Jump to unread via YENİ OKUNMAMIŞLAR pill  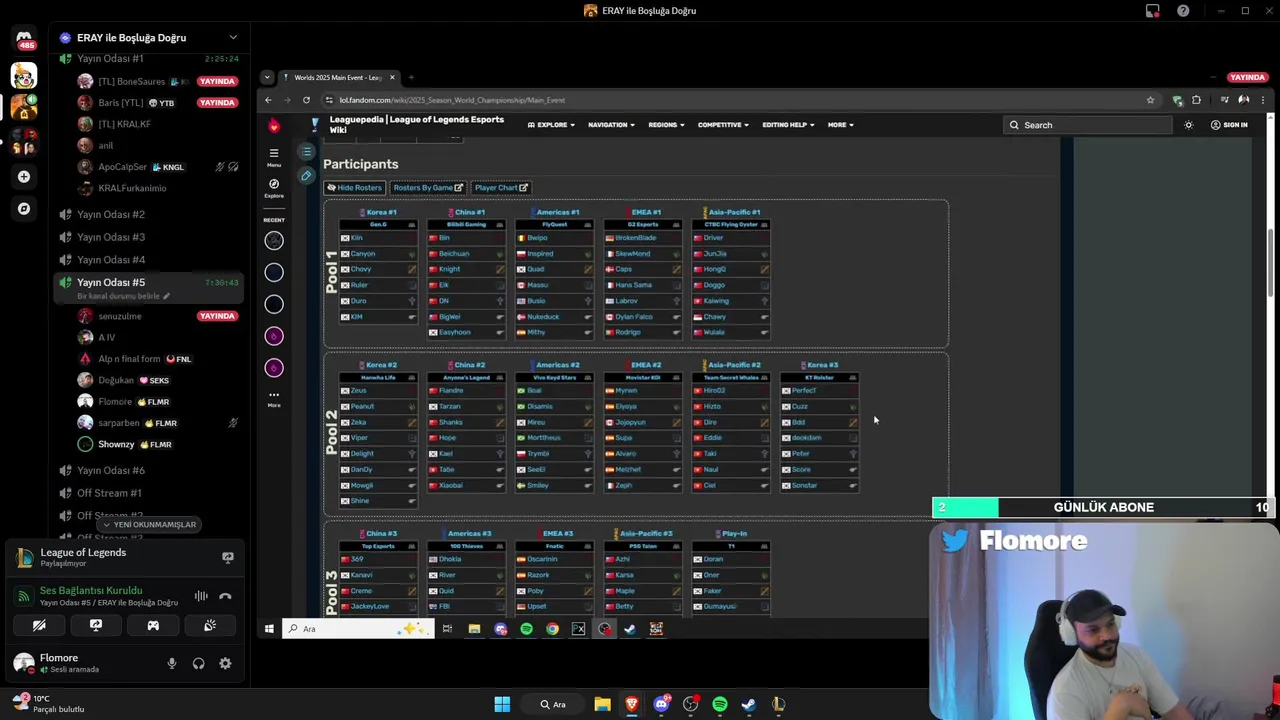coord(149,525)
